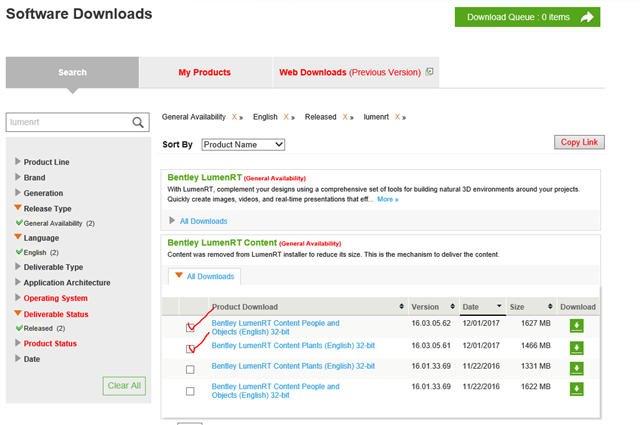The width and height of the screenshot is (640, 425).
Task: Open Web Downloads (Previous Version) tab
Action: point(356,72)
